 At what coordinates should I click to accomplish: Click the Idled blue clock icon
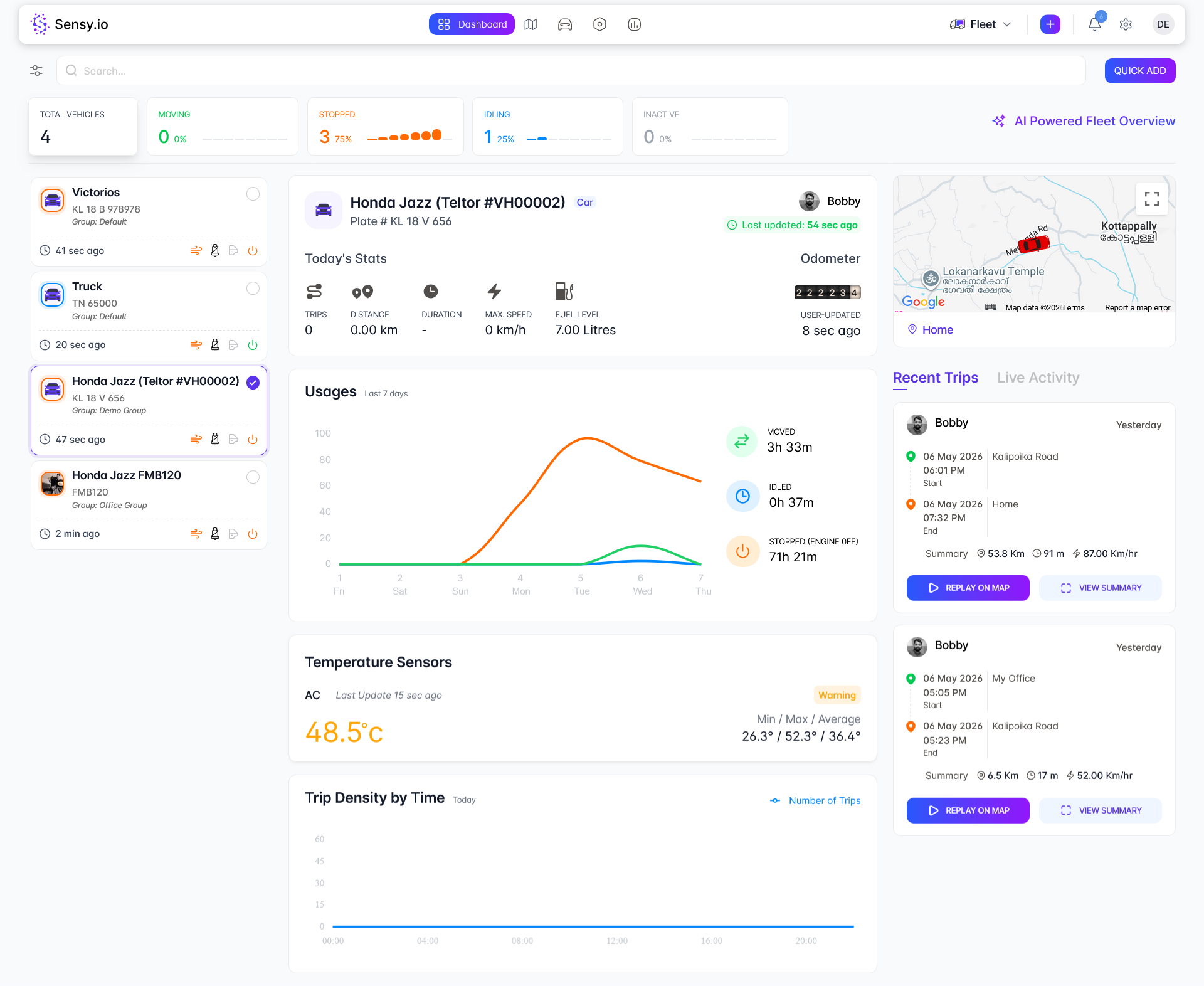coord(742,496)
